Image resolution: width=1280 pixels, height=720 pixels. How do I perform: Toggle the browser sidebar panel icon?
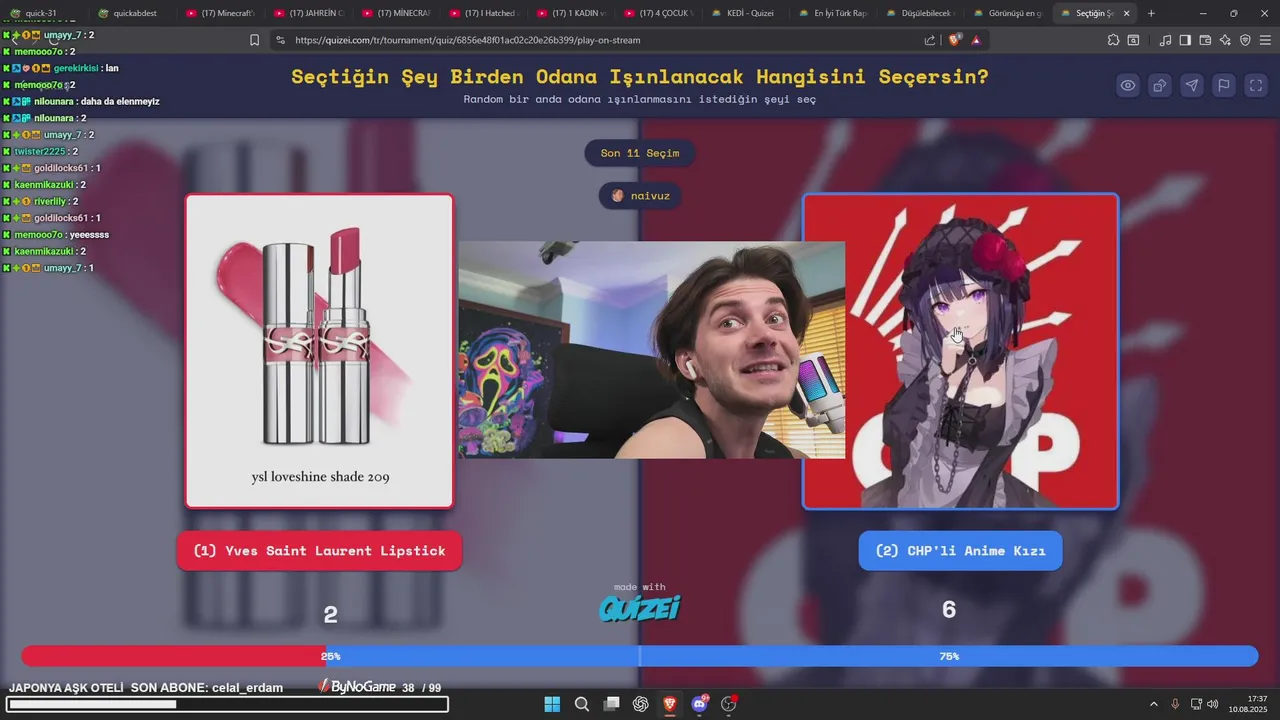point(1185,40)
